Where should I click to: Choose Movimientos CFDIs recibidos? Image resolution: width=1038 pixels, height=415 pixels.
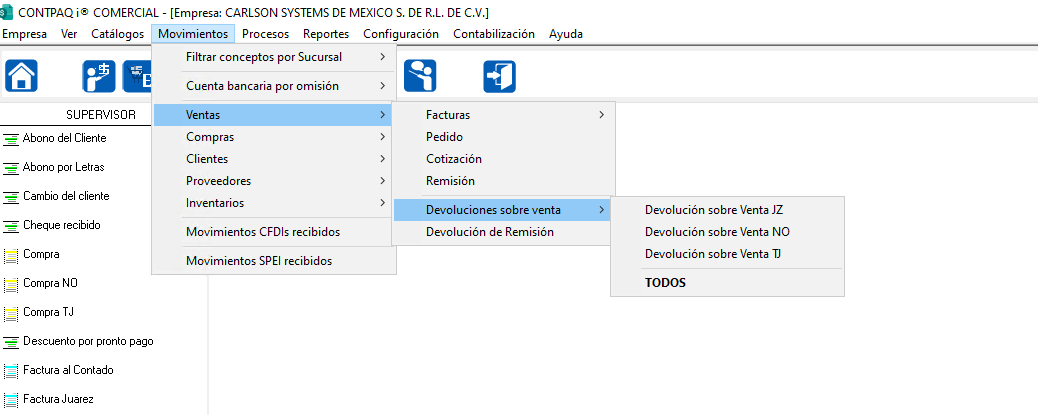[x=274, y=232]
